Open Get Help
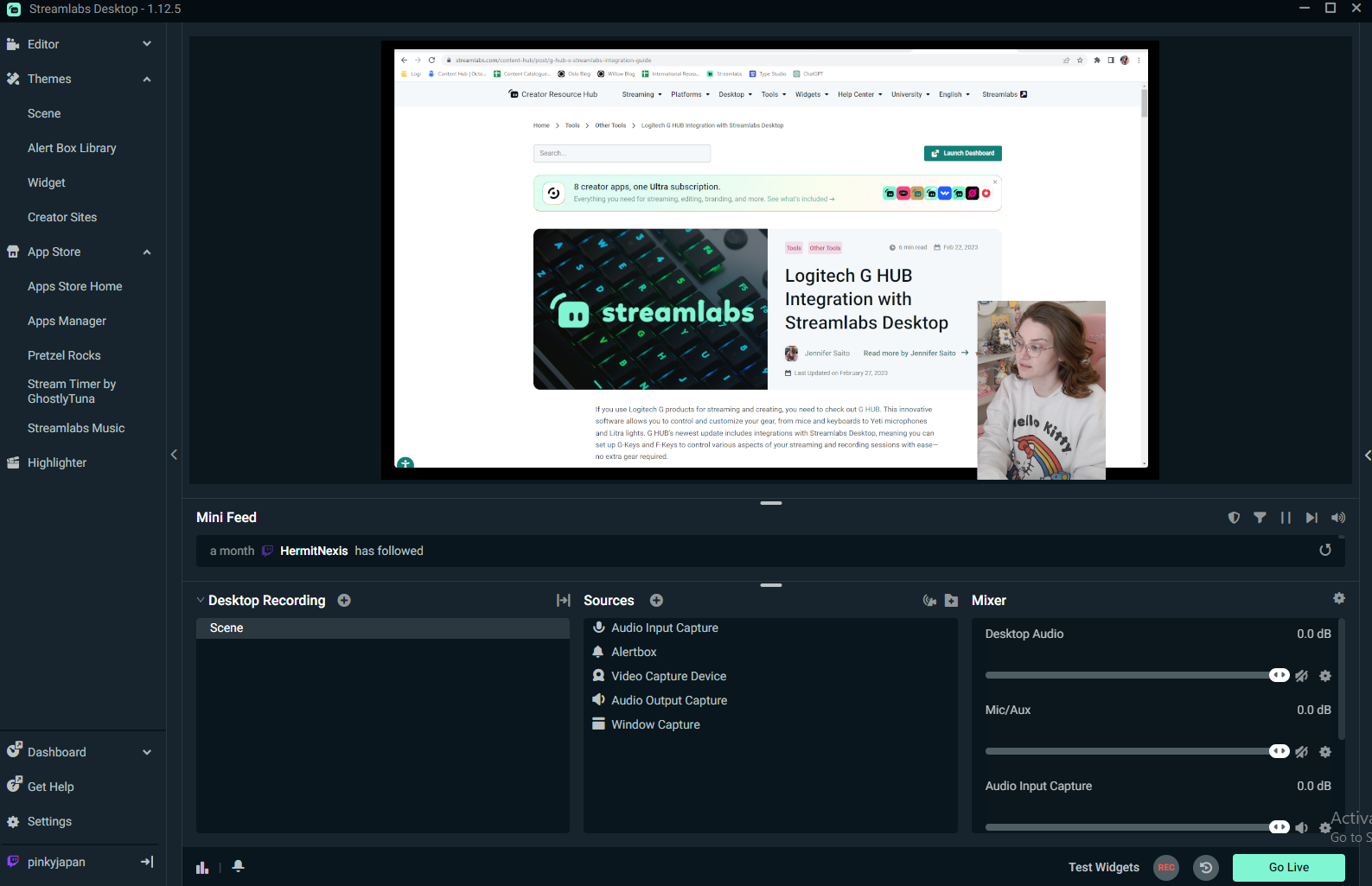The height and width of the screenshot is (886, 1372). point(50,787)
